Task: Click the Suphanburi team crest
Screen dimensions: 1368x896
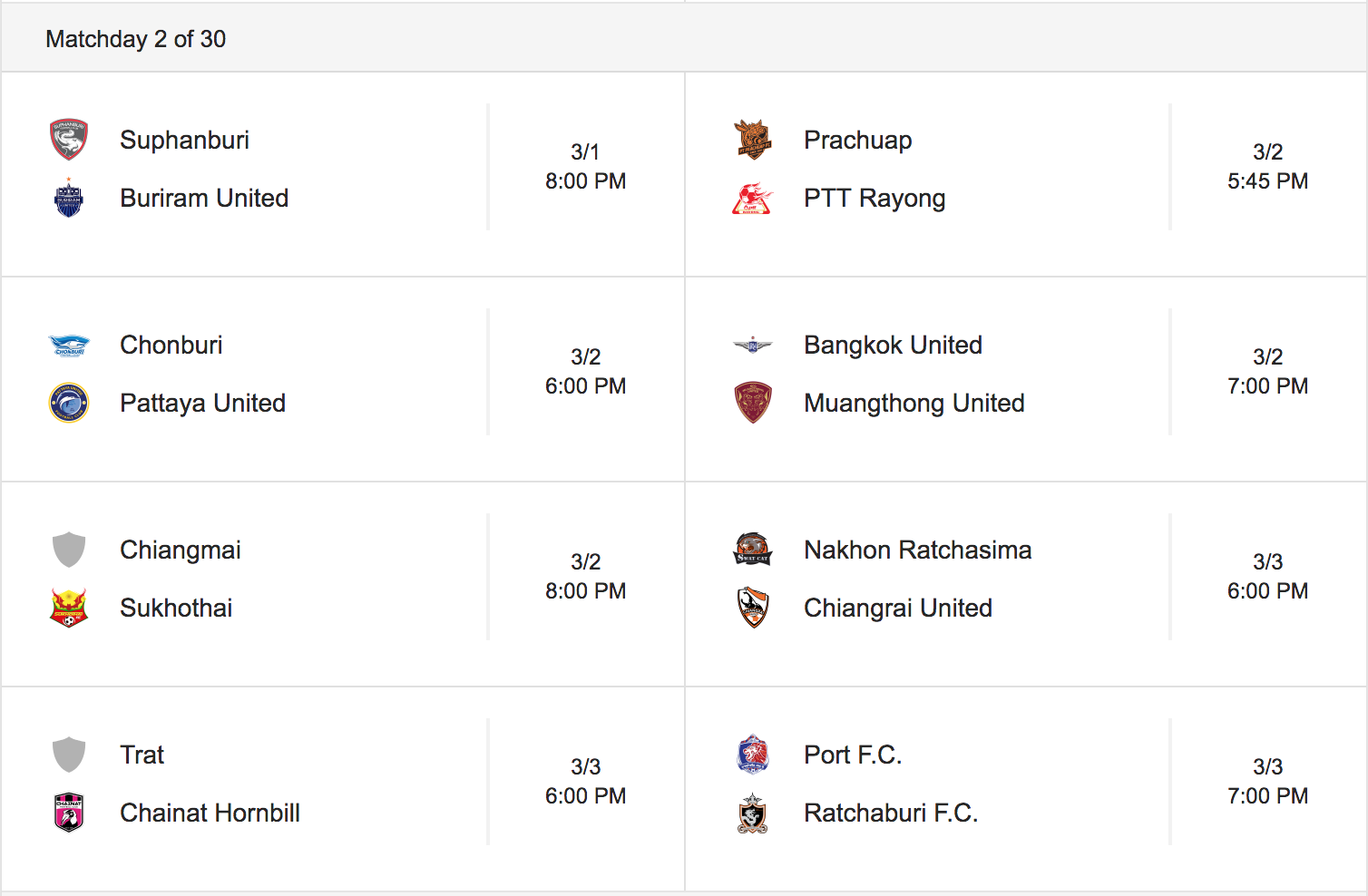Action: tap(69, 140)
